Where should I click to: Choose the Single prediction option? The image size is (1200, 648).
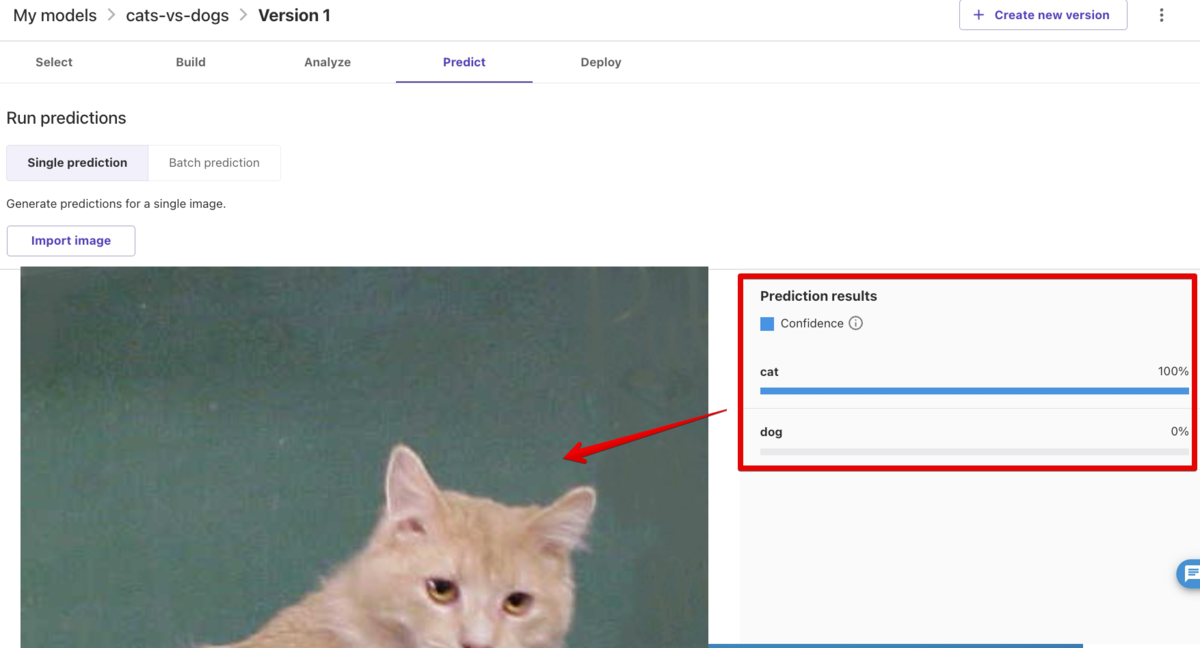(x=77, y=162)
